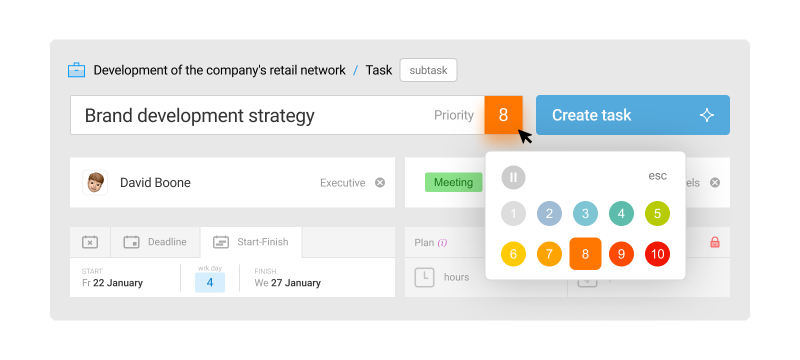Choose priority 10 red circle
This screenshot has height=360, width=800.
(x=657, y=254)
